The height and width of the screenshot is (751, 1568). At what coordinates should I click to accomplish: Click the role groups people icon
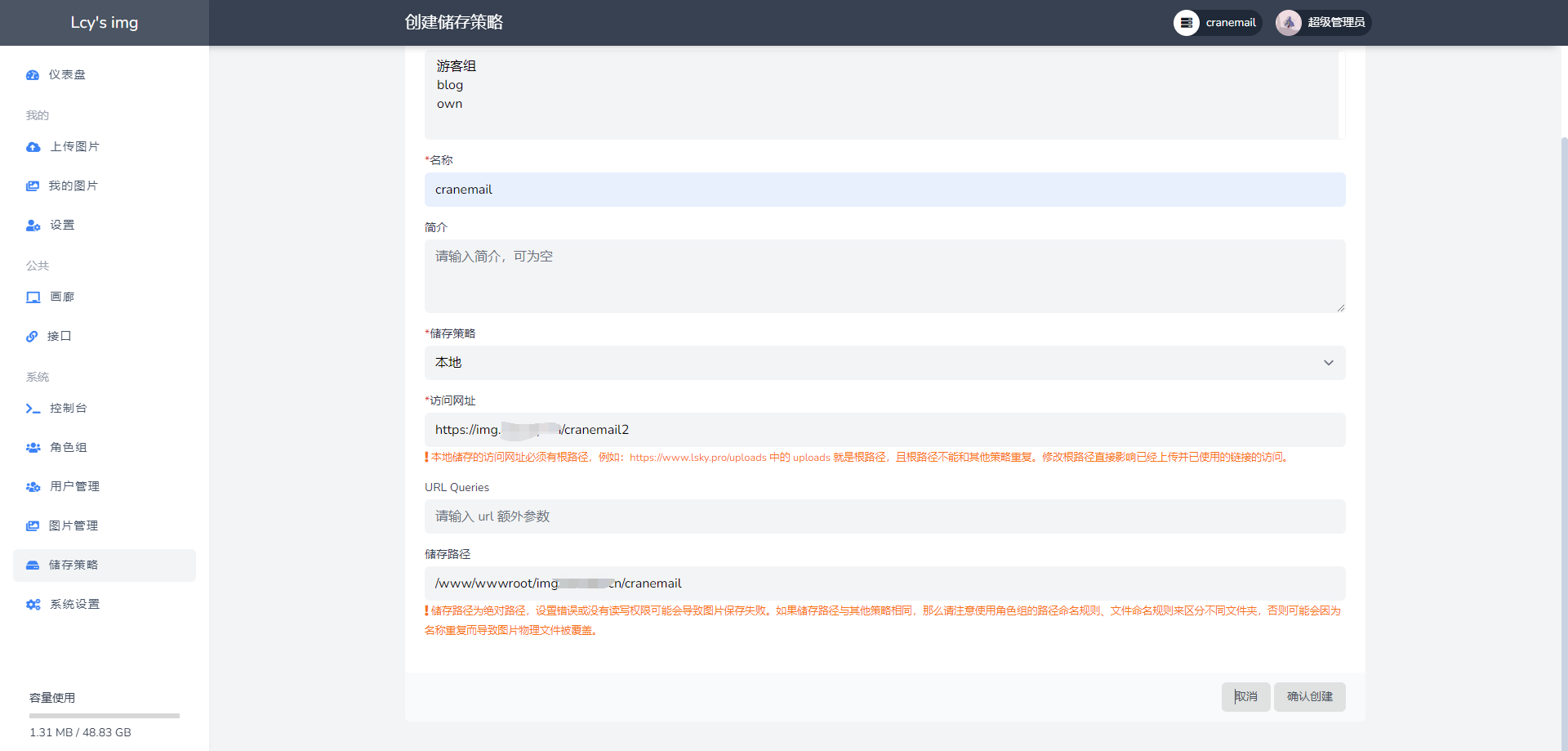pyautogui.click(x=33, y=448)
